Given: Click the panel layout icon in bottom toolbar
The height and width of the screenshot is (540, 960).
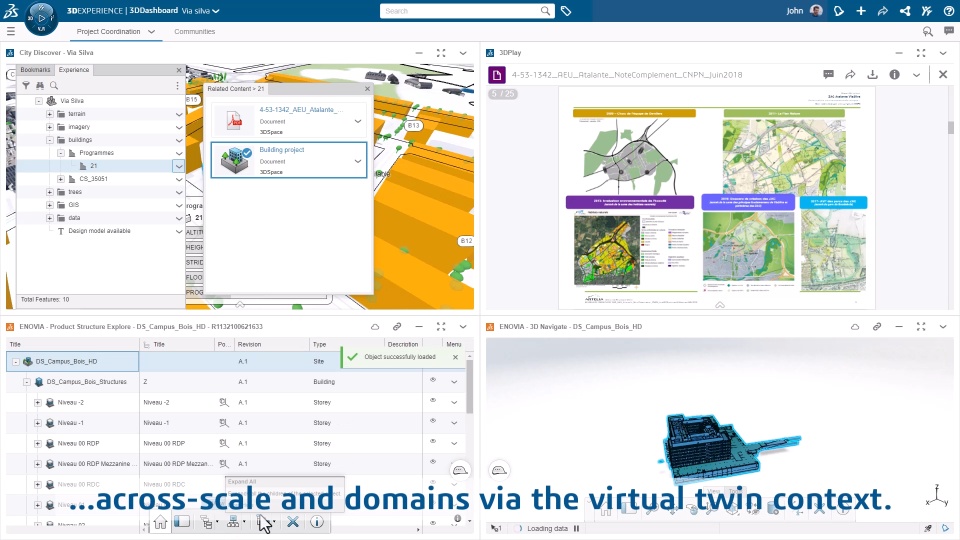Looking at the screenshot, I should tap(182, 522).
